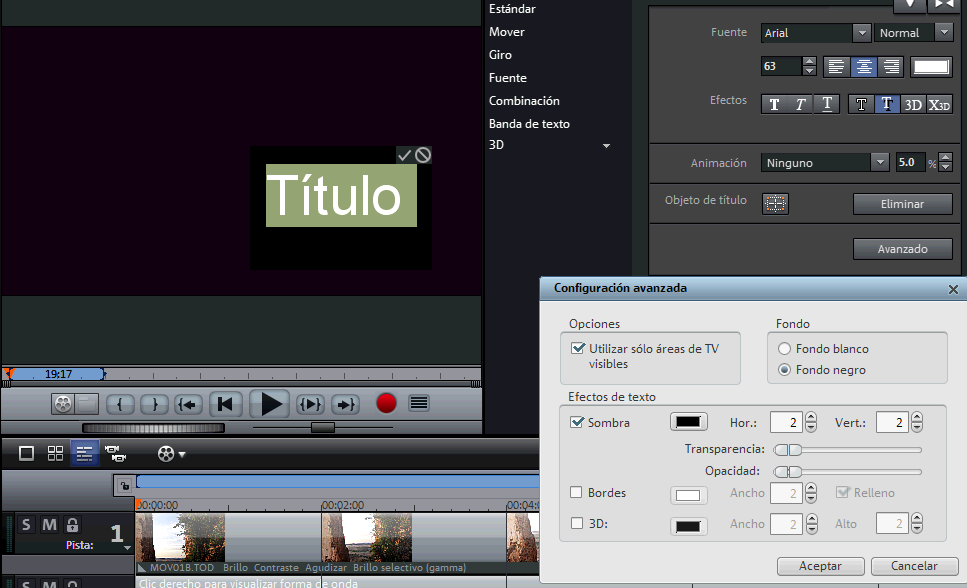Center-align the title text
This screenshot has width=967, height=588.
click(x=864, y=67)
